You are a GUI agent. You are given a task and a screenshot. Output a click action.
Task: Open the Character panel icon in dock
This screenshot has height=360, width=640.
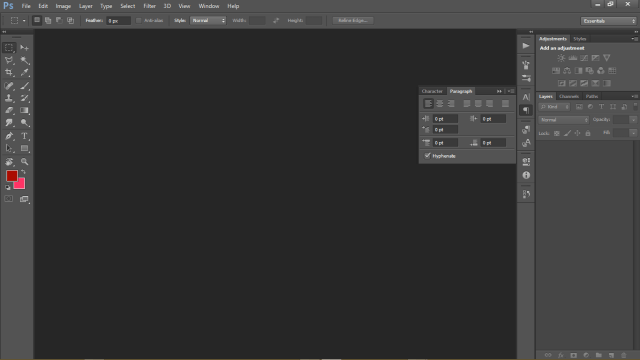[526, 97]
